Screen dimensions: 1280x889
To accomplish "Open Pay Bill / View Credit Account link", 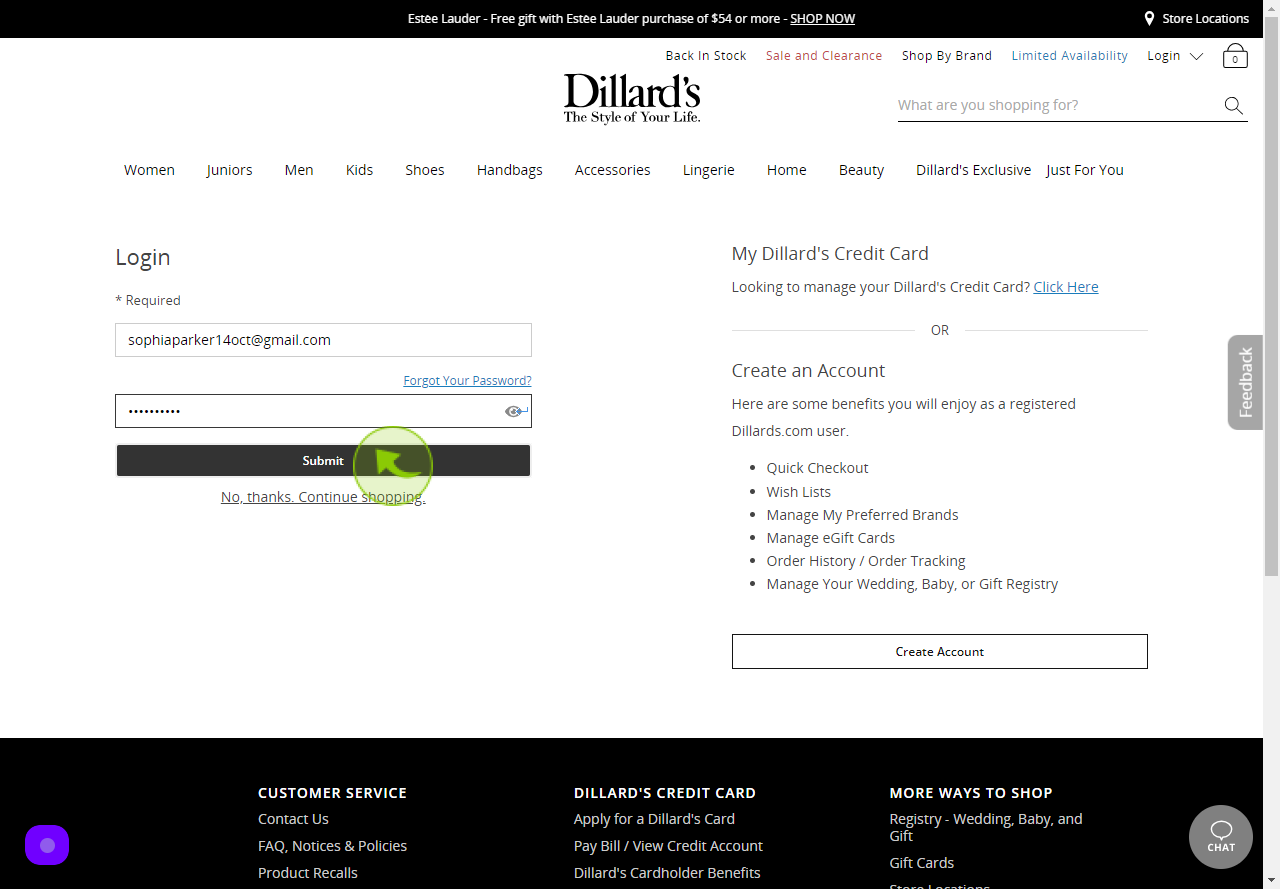I will (668, 846).
